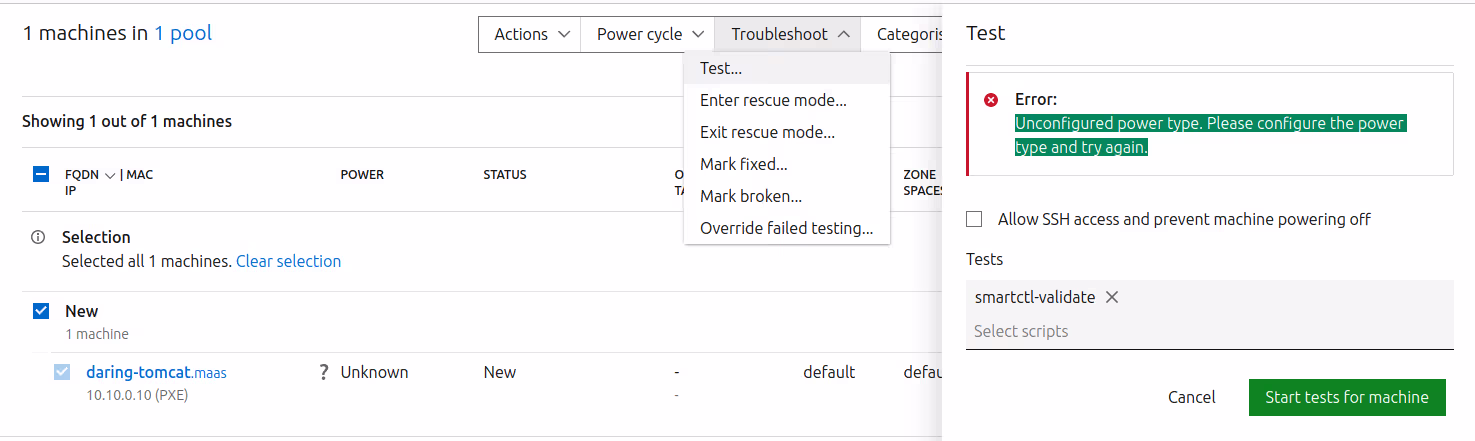
Task: Uncheck the New group checkbox
Action: 41,311
